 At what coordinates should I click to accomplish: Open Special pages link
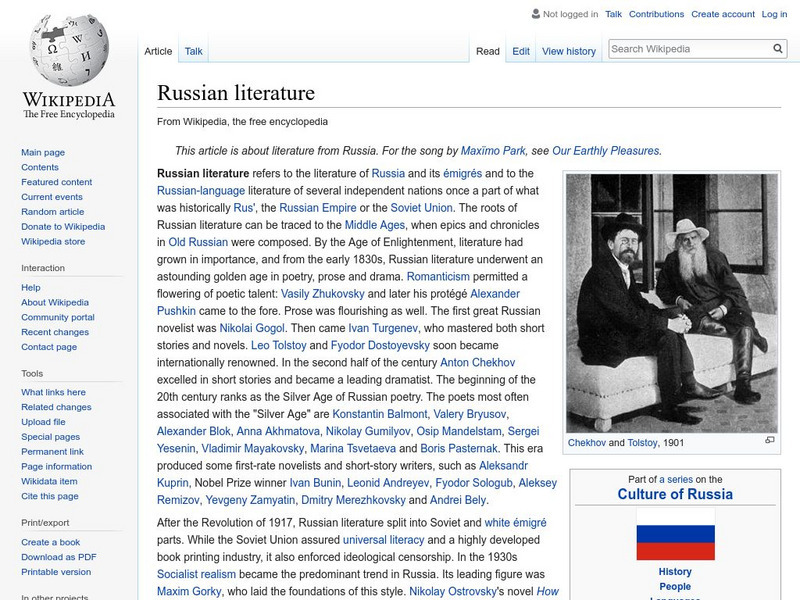click(51, 436)
